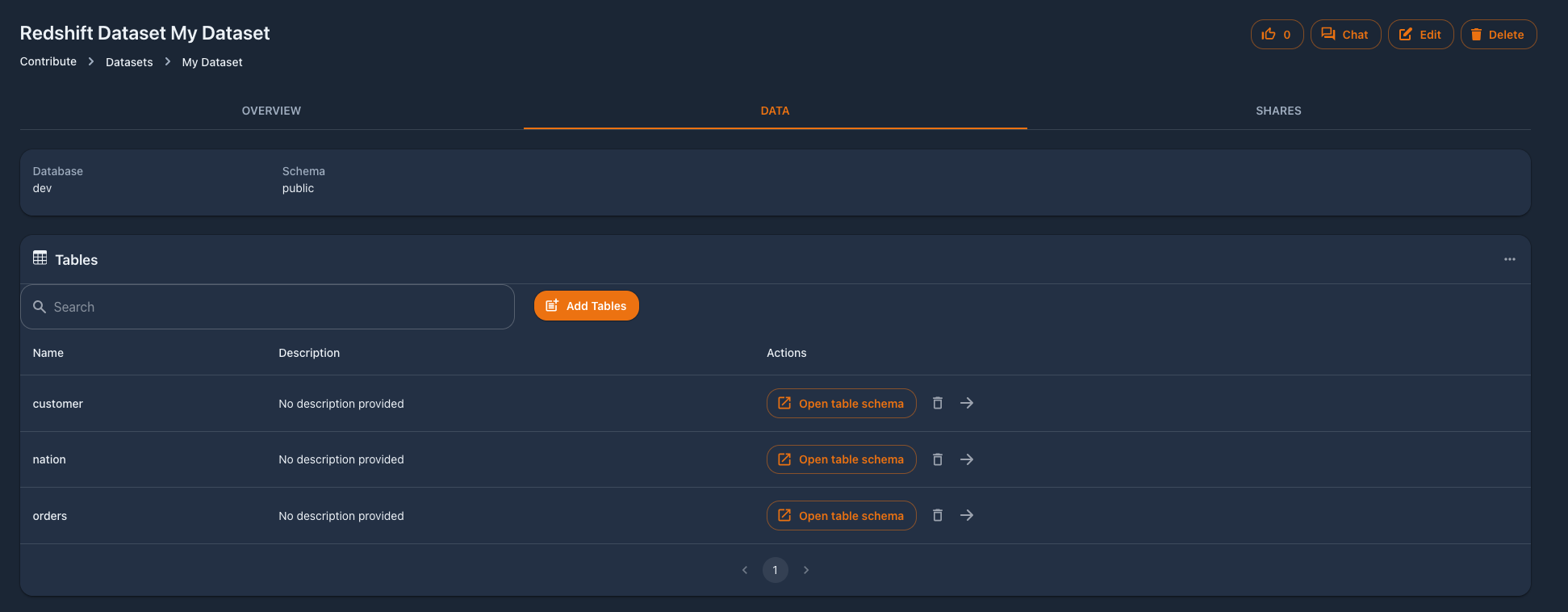Screen dimensions: 1568x612
Task: Click the search magnifier icon
Action: point(39,307)
